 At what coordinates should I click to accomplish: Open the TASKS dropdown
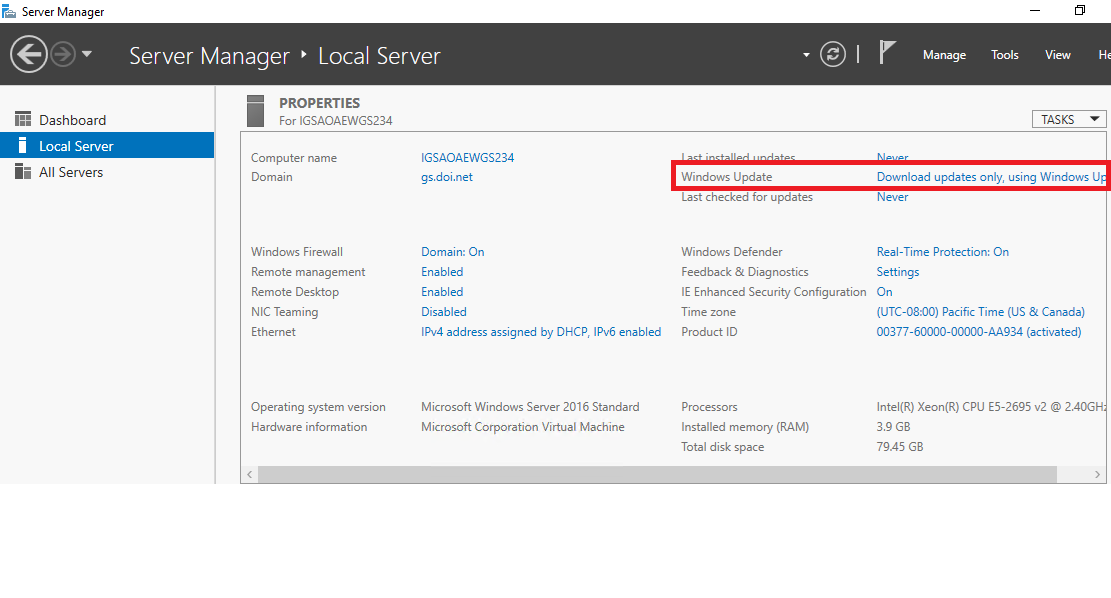pyautogui.click(x=1068, y=119)
